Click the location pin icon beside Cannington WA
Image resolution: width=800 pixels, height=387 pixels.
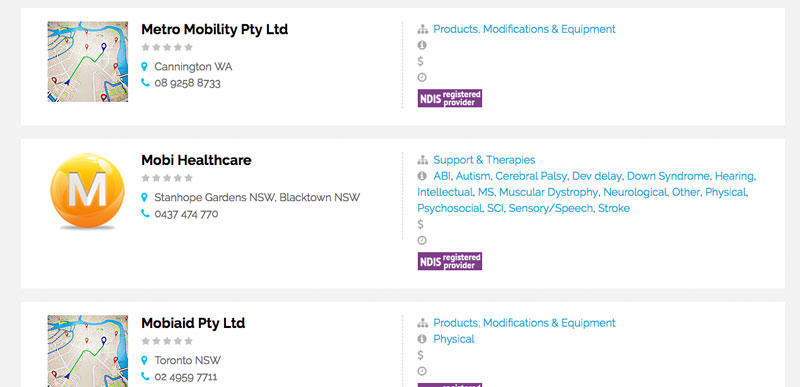tap(144, 67)
